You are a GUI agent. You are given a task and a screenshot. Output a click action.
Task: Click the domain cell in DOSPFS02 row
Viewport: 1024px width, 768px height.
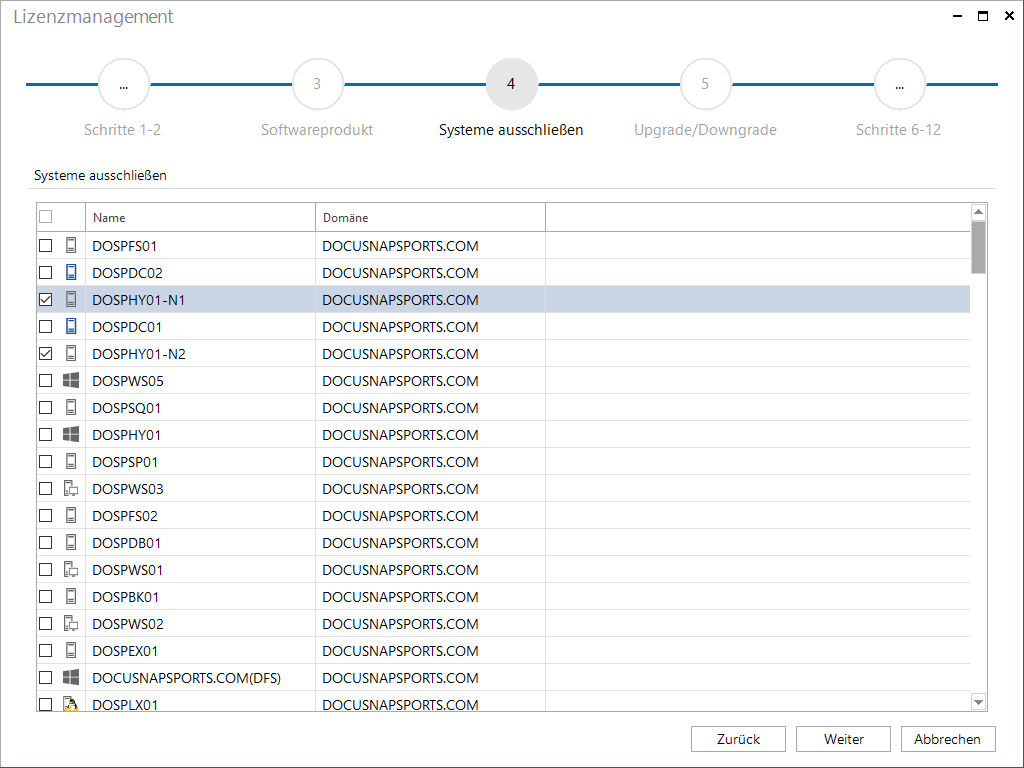[x=430, y=516]
